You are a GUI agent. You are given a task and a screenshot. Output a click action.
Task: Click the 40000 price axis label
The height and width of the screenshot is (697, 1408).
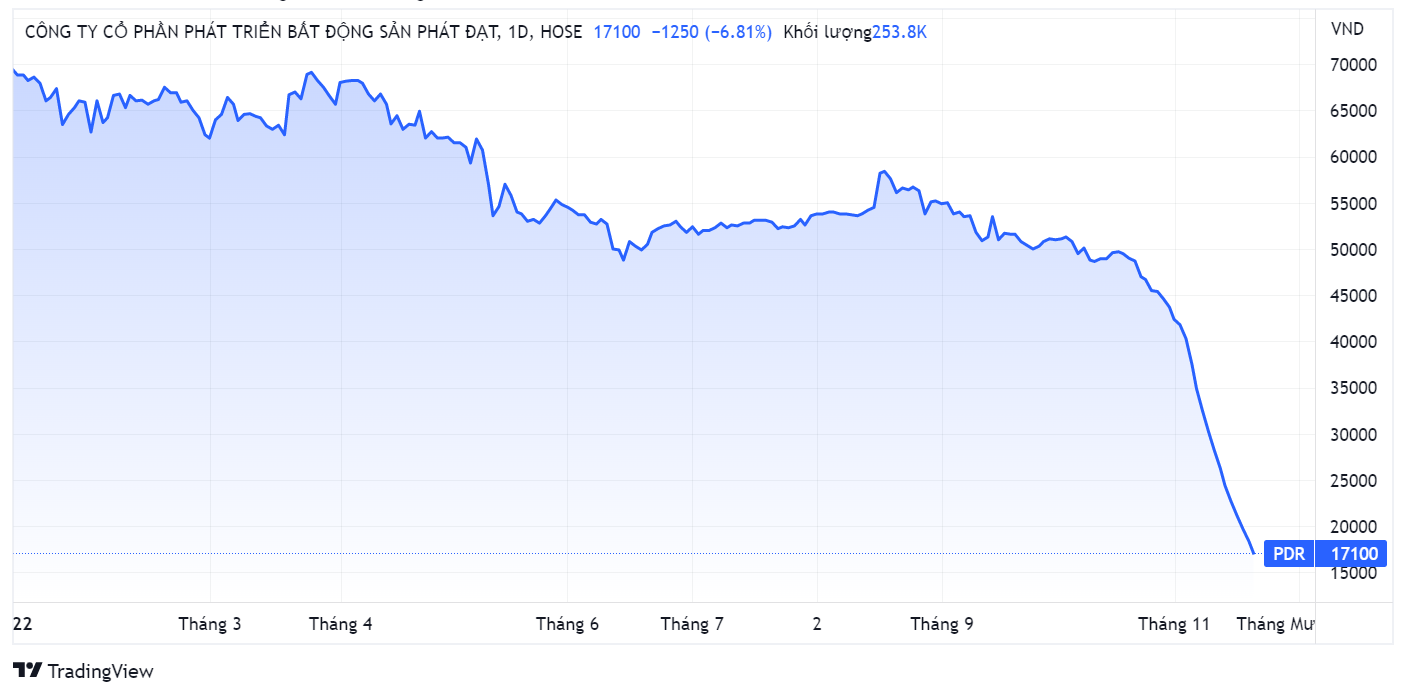1354,342
